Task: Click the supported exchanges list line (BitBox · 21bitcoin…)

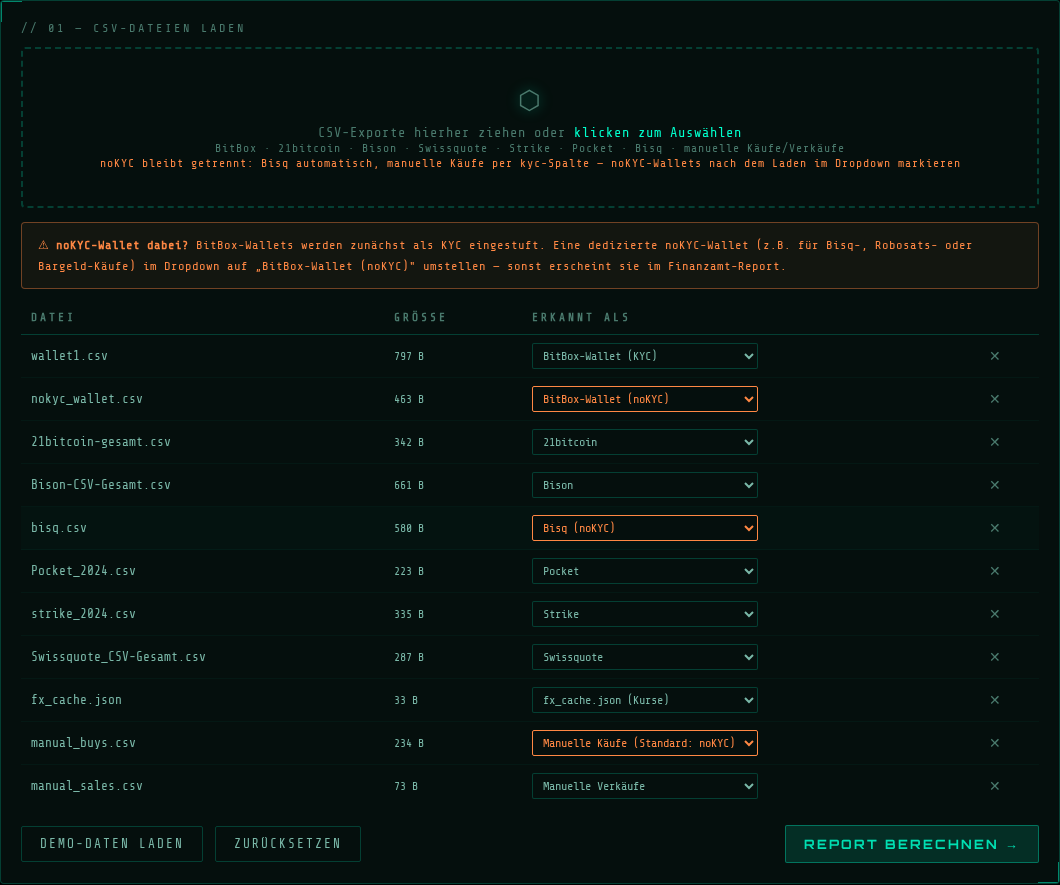Action: pyautogui.click(x=529, y=148)
